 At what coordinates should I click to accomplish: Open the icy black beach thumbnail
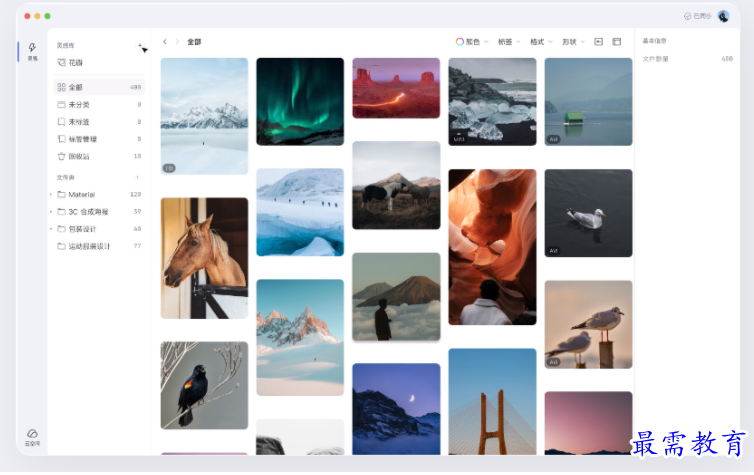pos(492,101)
